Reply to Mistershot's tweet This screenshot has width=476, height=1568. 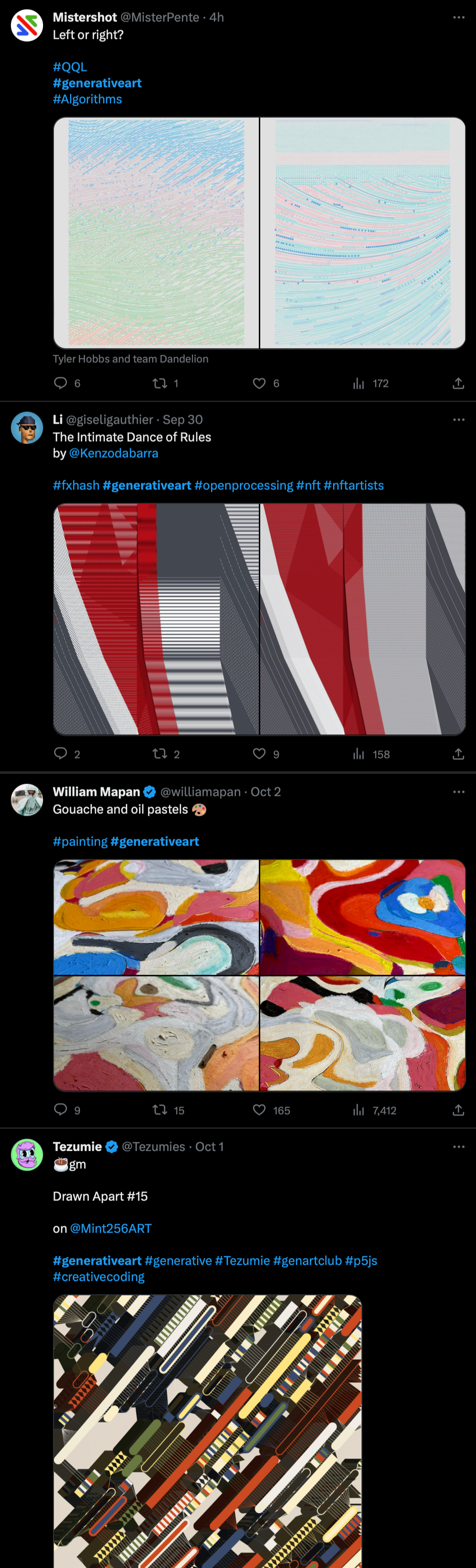pyautogui.click(x=61, y=383)
